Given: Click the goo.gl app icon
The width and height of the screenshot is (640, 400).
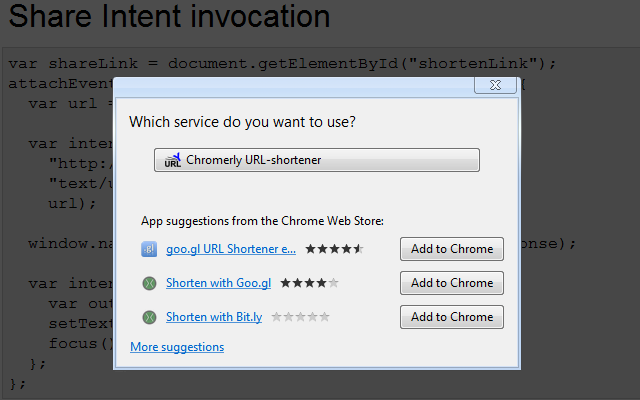Looking at the screenshot, I should 149,249.
